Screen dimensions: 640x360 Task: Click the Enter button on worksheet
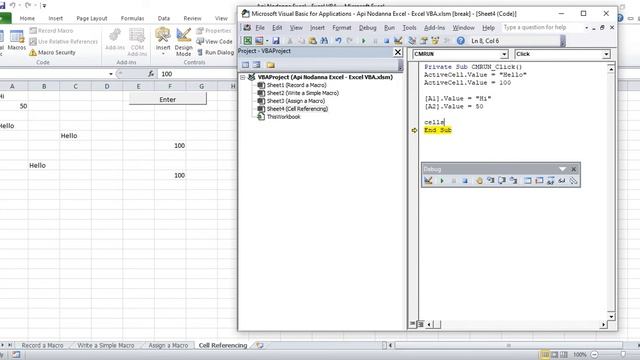pos(168,99)
